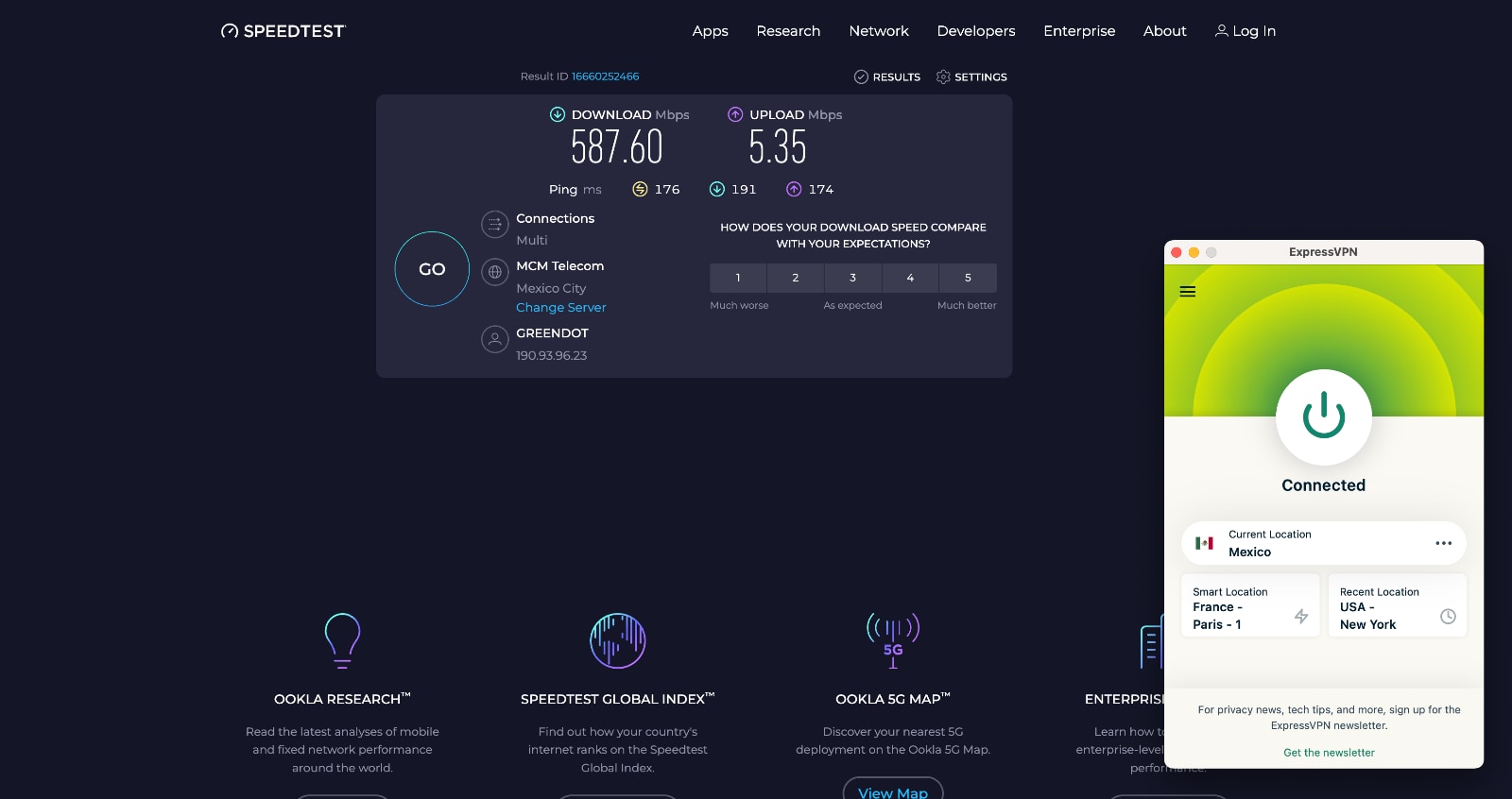Viewport: 1512px width, 799px height.
Task: Toggle ExpressVPN power connect button
Action: [1324, 416]
